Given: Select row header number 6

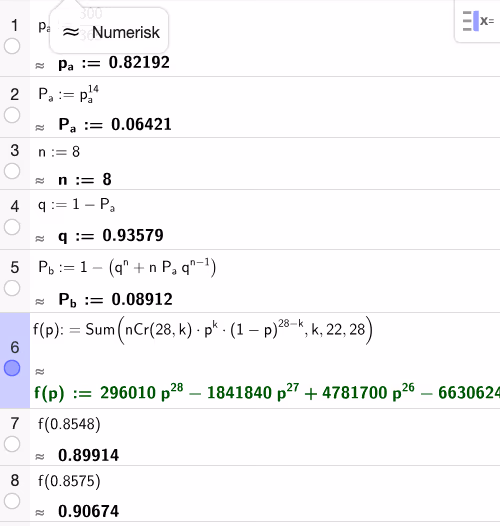Looking at the screenshot, I should click(14, 347).
